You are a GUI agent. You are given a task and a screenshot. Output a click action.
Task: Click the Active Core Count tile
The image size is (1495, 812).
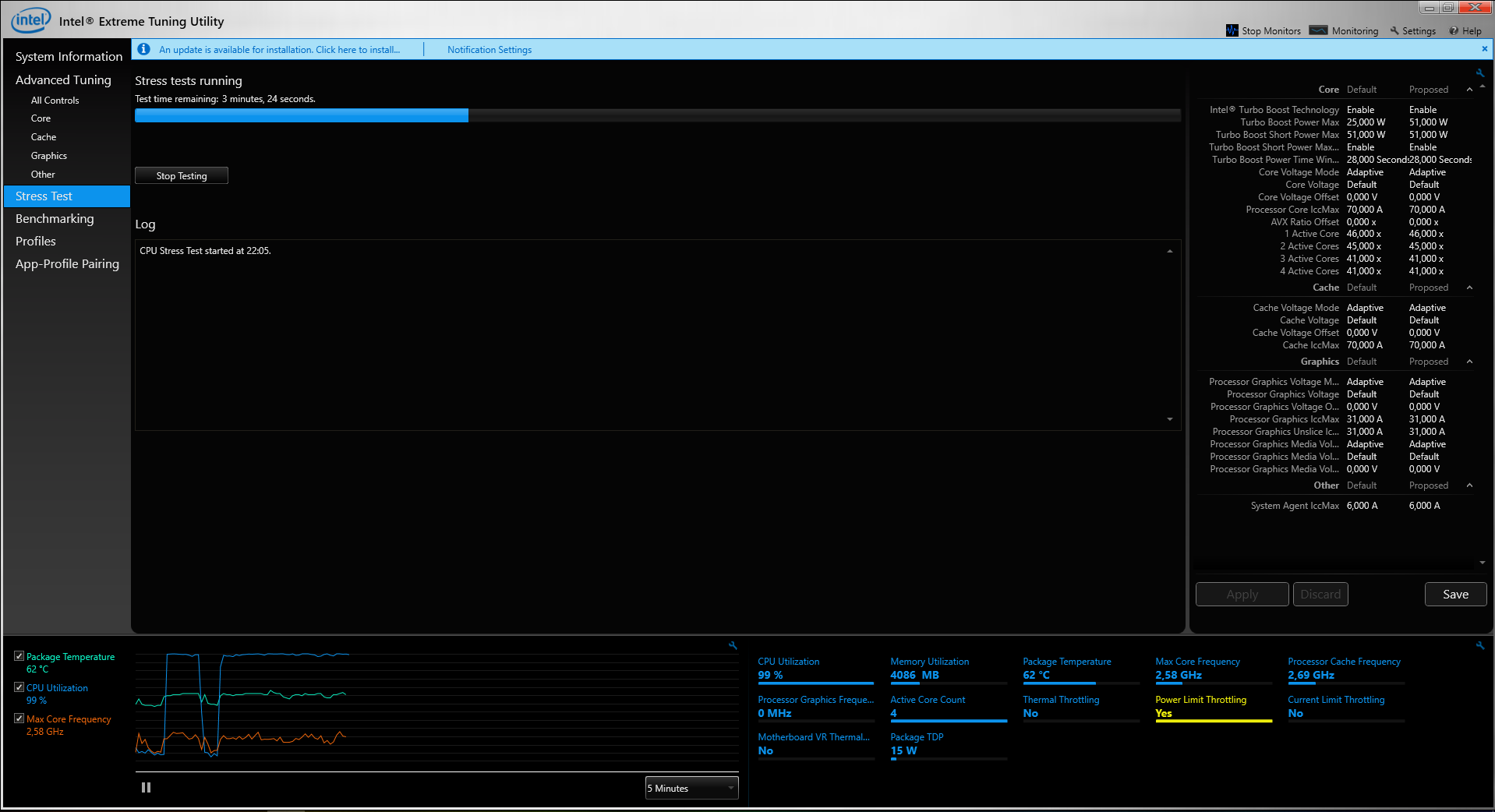click(948, 708)
